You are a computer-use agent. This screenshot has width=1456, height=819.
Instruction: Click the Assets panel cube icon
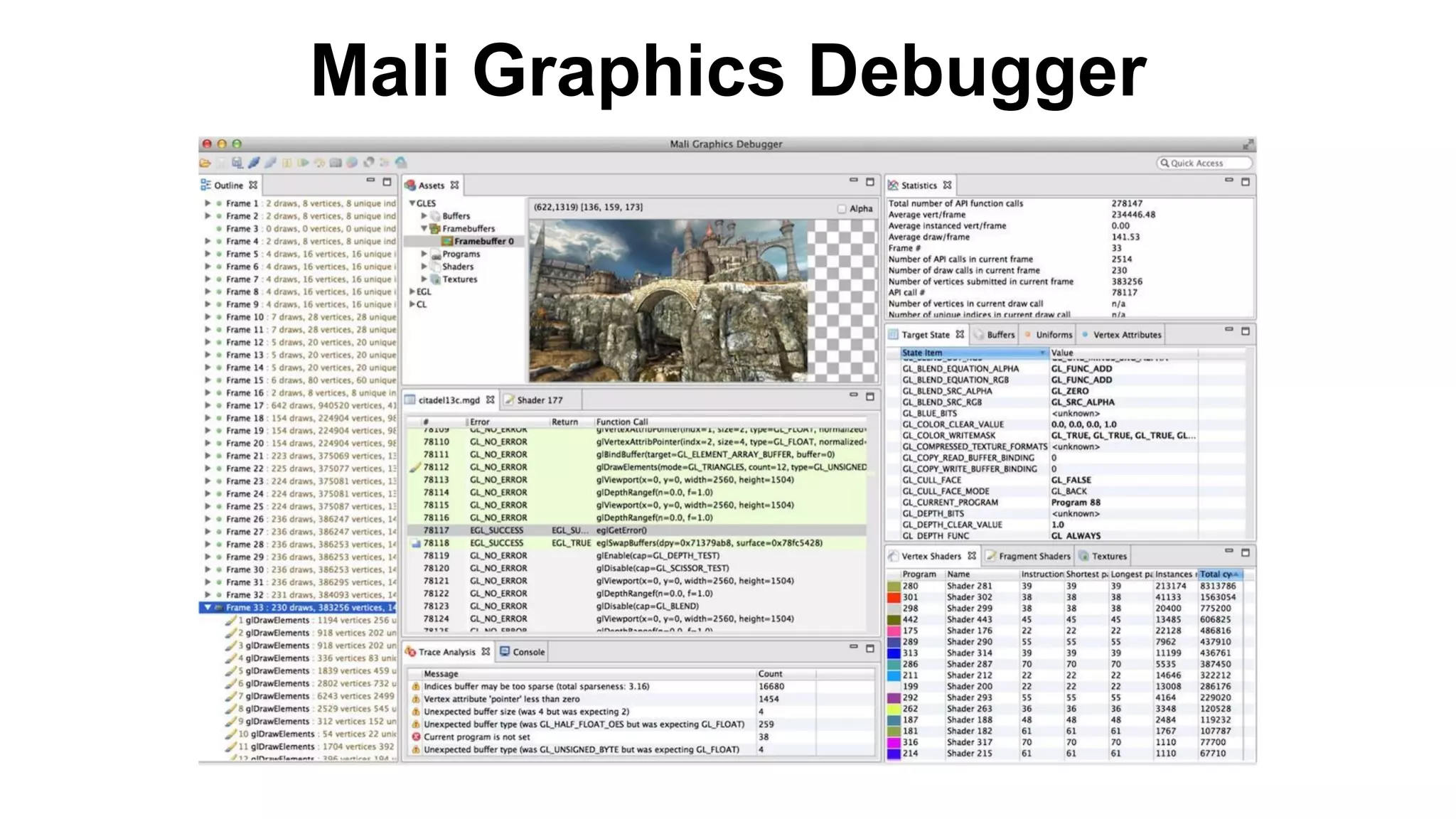click(410, 186)
